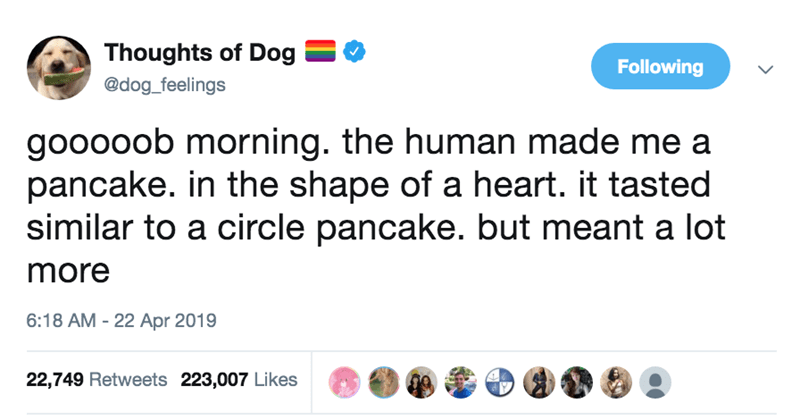Open the 6:18 AM - 22 Apr 2019 timestamp
Viewport: 800px width, 420px height.
(121, 320)
